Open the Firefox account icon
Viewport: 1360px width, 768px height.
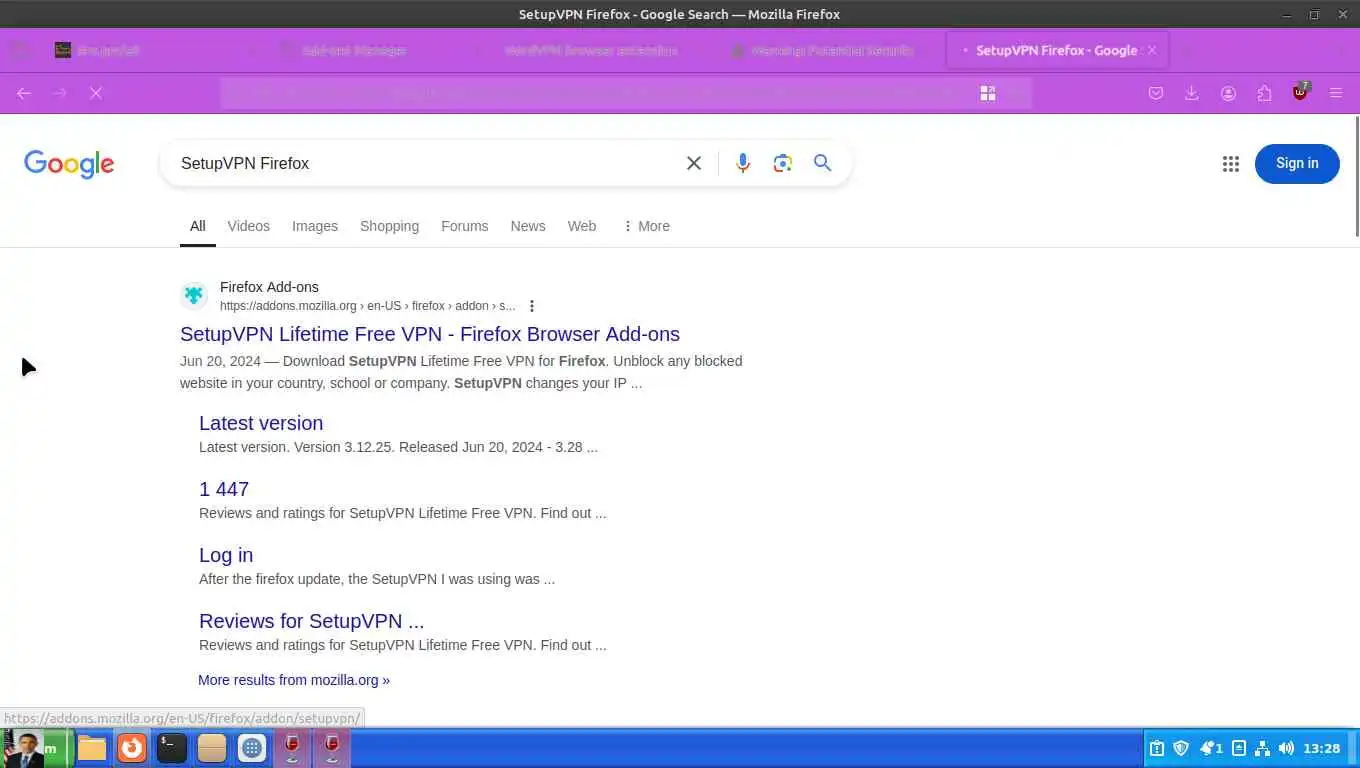(x=1228, y=93)
